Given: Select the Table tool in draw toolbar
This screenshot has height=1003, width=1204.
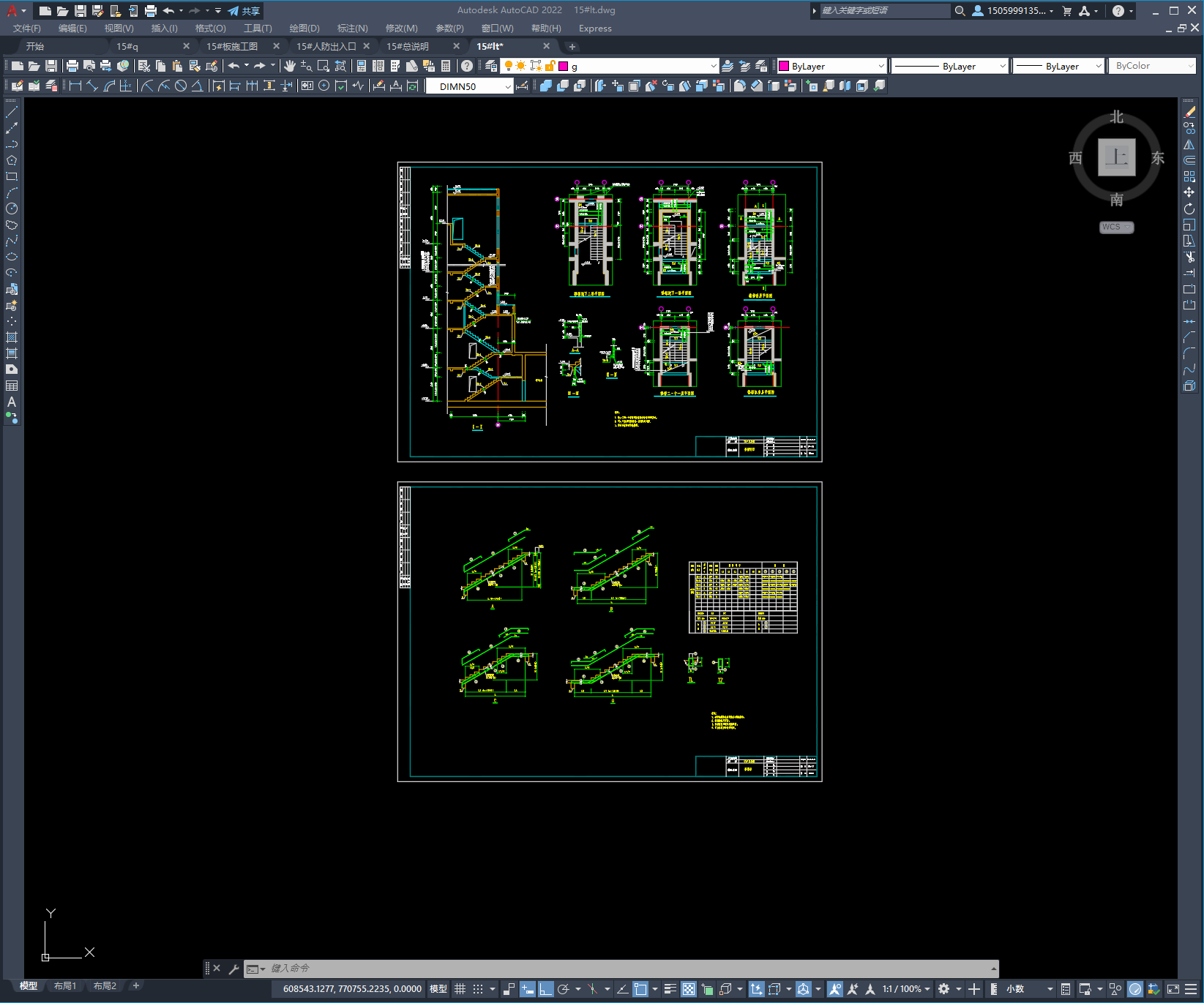Looking at the screenshot, I should 12,386.
